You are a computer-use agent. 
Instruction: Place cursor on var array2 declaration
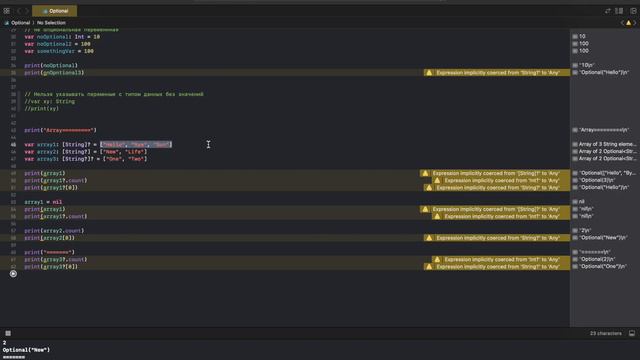tap(86, 152)
